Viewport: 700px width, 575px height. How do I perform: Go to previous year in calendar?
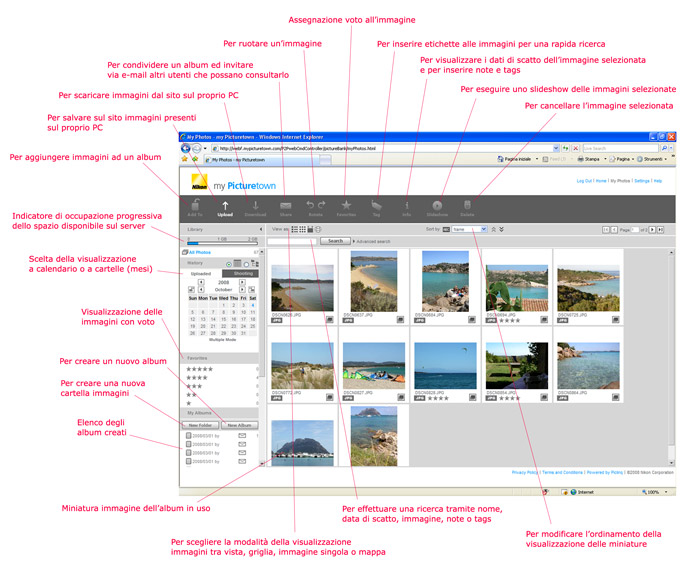pyautogui.click(x=201, y=282)
